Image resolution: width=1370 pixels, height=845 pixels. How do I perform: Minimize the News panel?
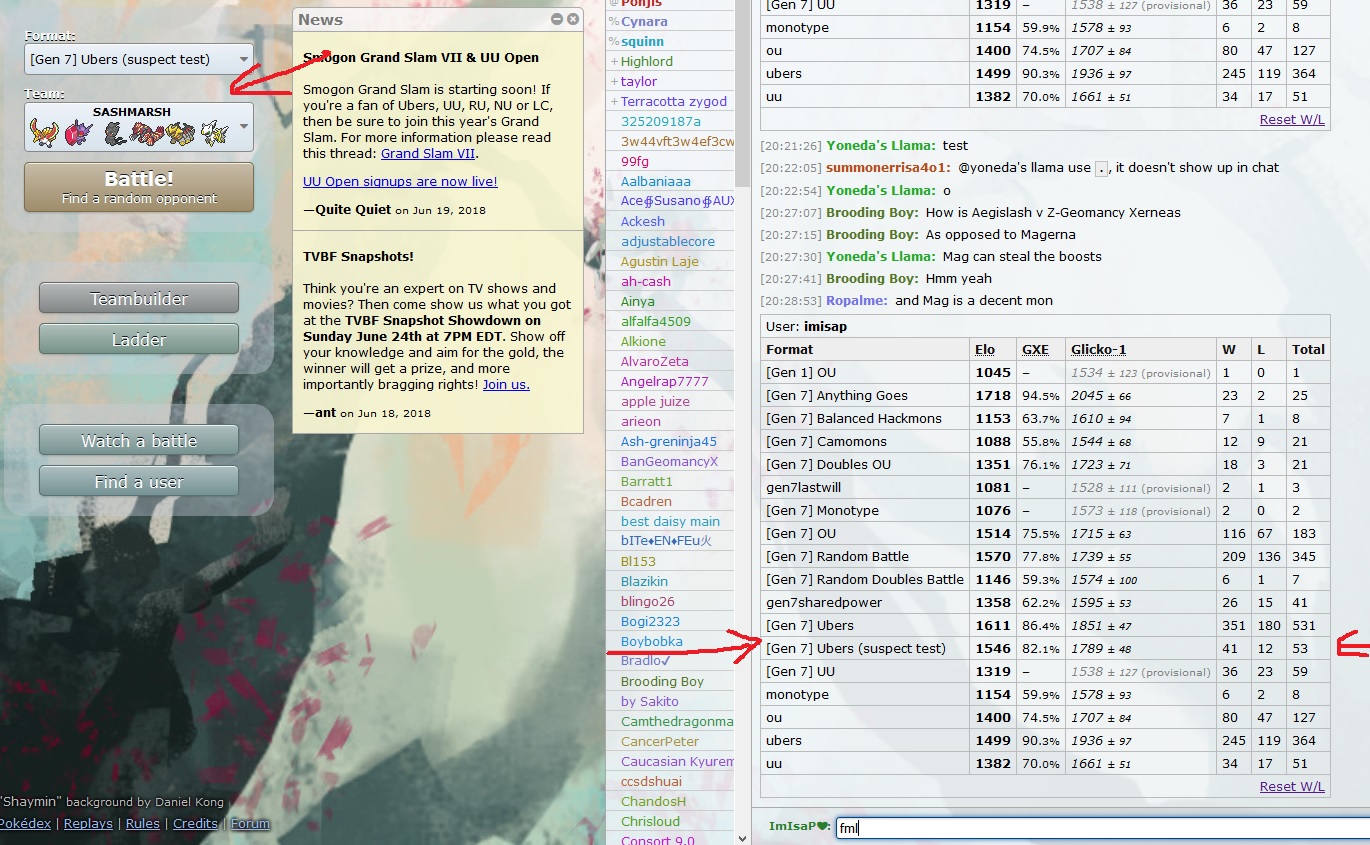[557, 19]
